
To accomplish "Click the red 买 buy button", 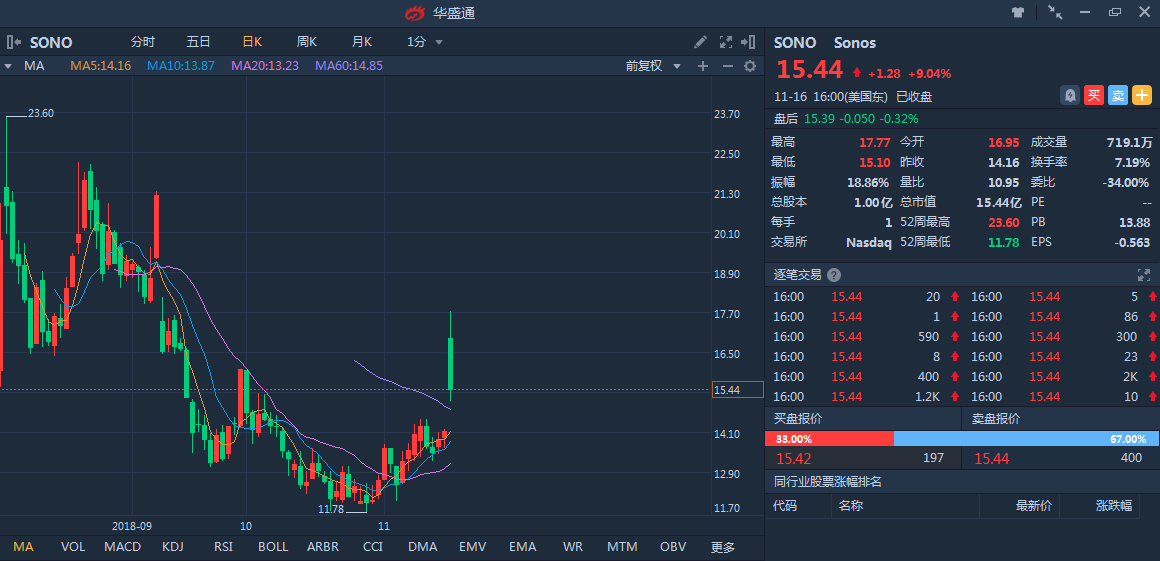I will point(1093,95).
